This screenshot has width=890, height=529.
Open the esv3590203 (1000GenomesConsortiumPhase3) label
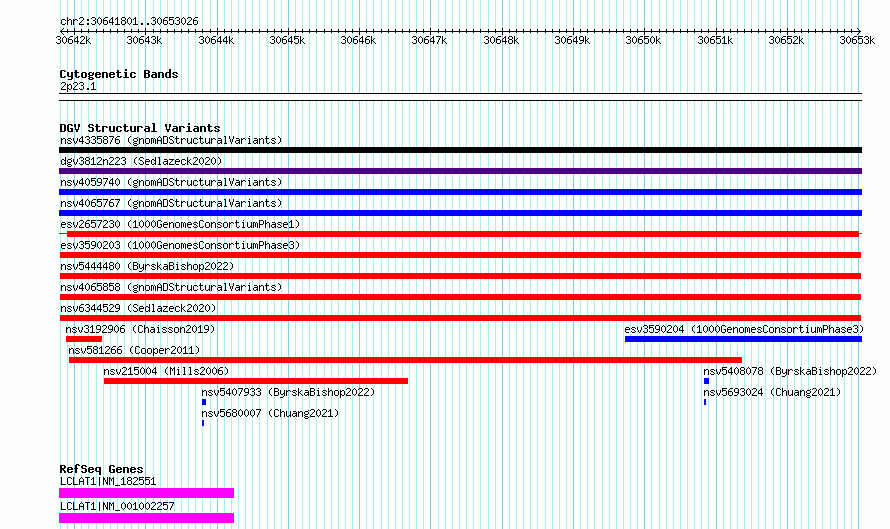click(180, 245)
